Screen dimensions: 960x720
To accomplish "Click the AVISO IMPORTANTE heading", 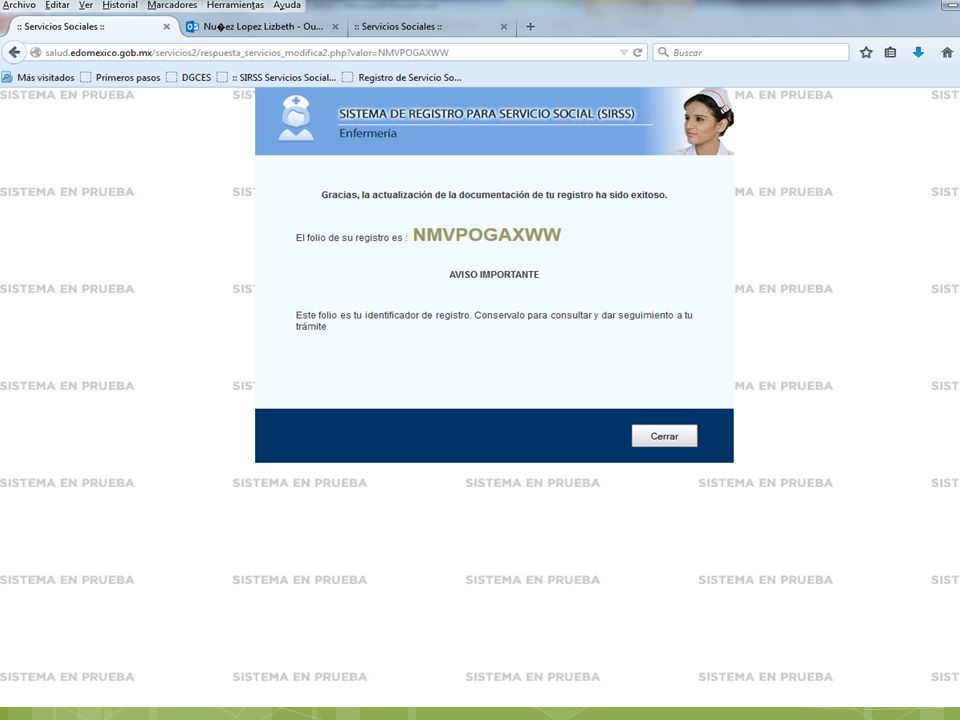I will point(494,275).
